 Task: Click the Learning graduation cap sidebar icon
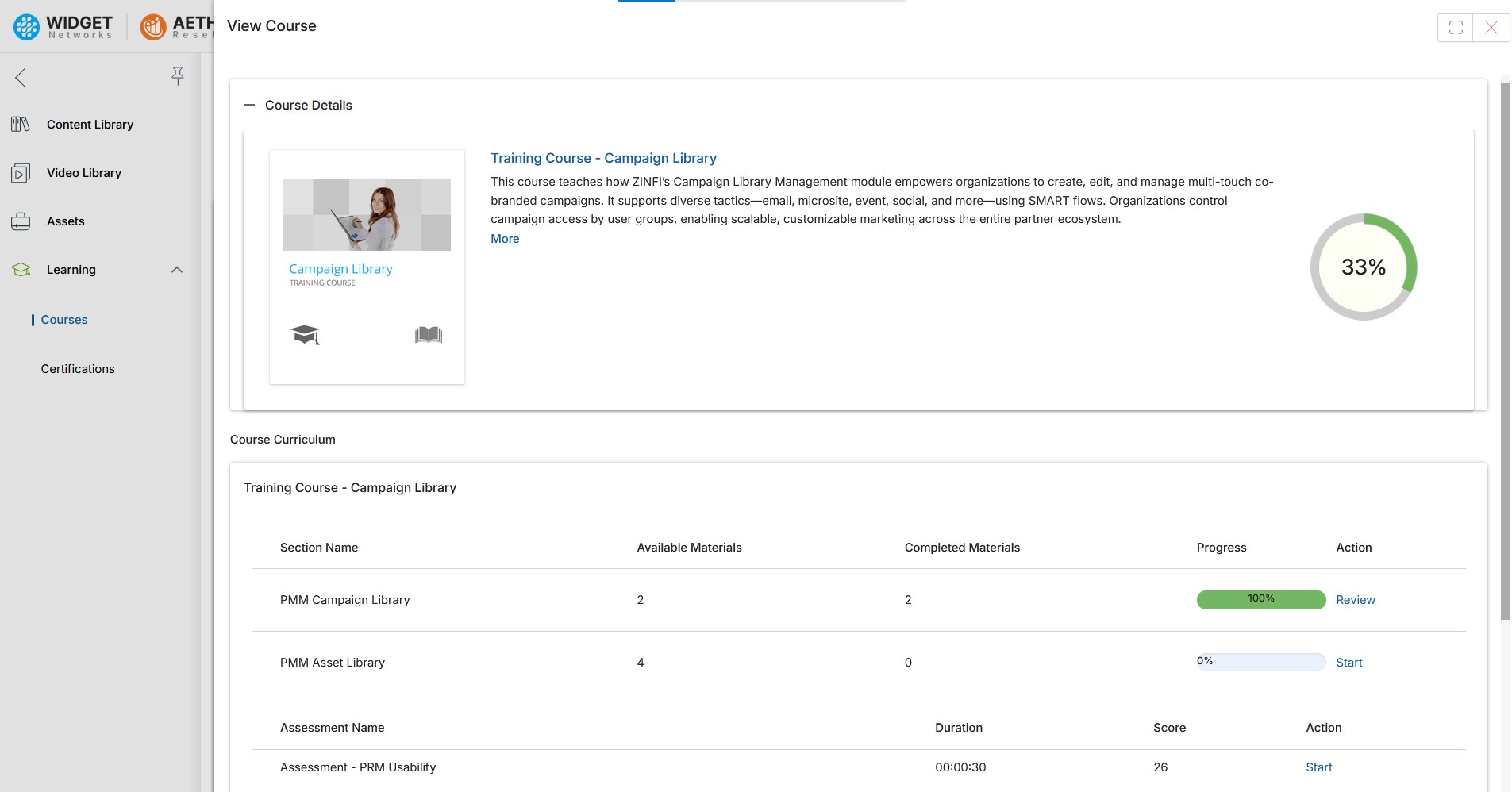point(21,270)
